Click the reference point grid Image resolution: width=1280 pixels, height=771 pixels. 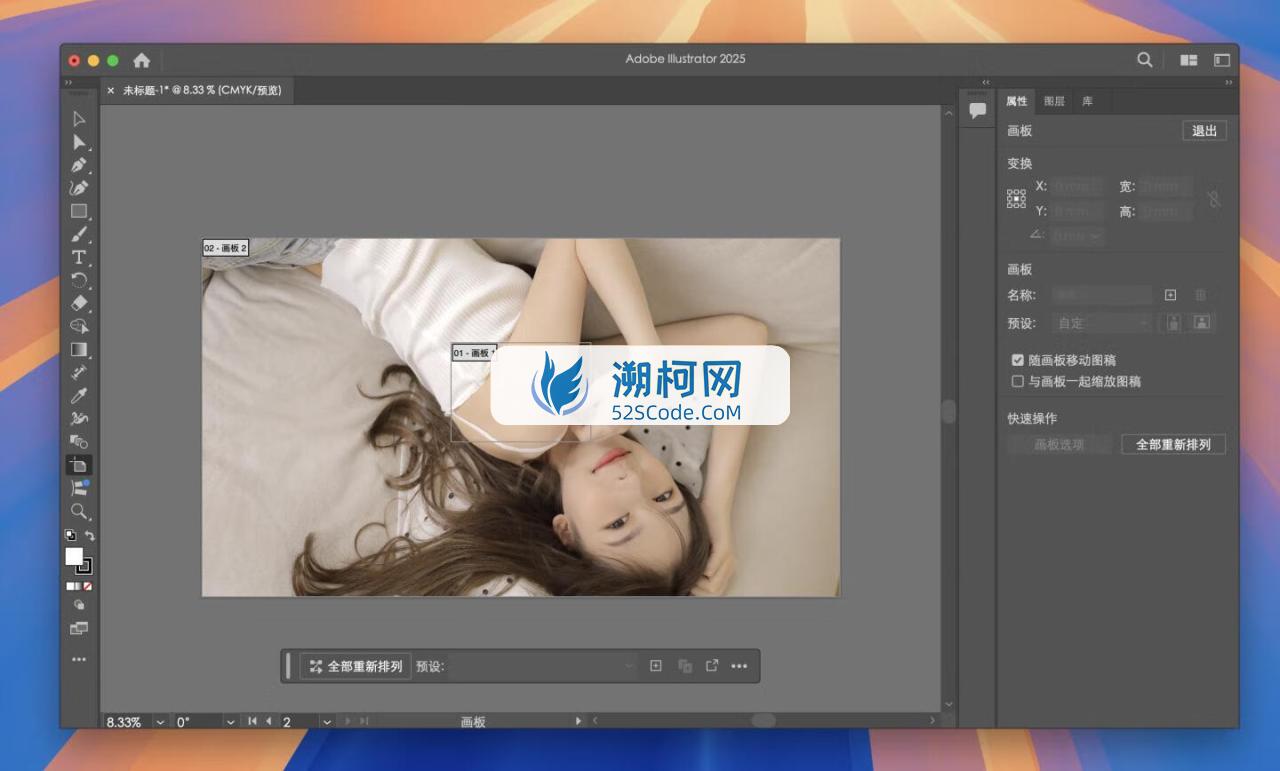[x=1016, y=198]
